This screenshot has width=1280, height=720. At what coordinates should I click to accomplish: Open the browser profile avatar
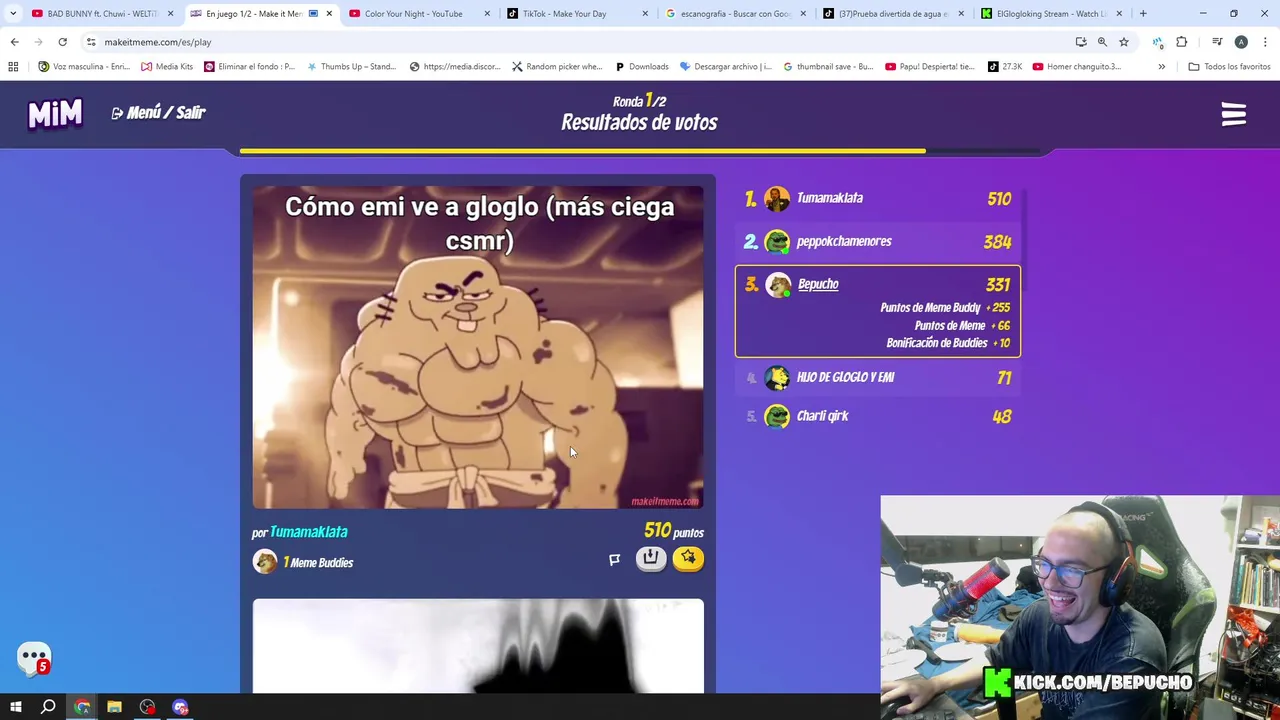pyautogui.click(x=1241, y=42)
